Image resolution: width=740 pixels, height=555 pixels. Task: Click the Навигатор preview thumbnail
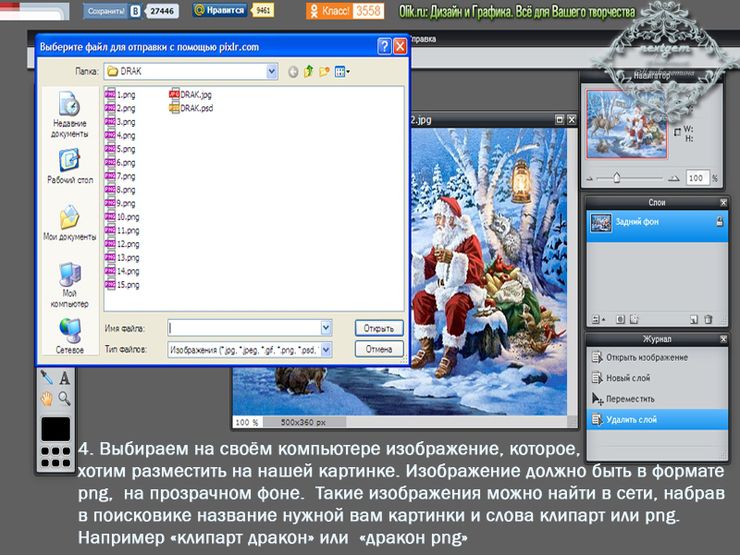click(x=626, y=124)
